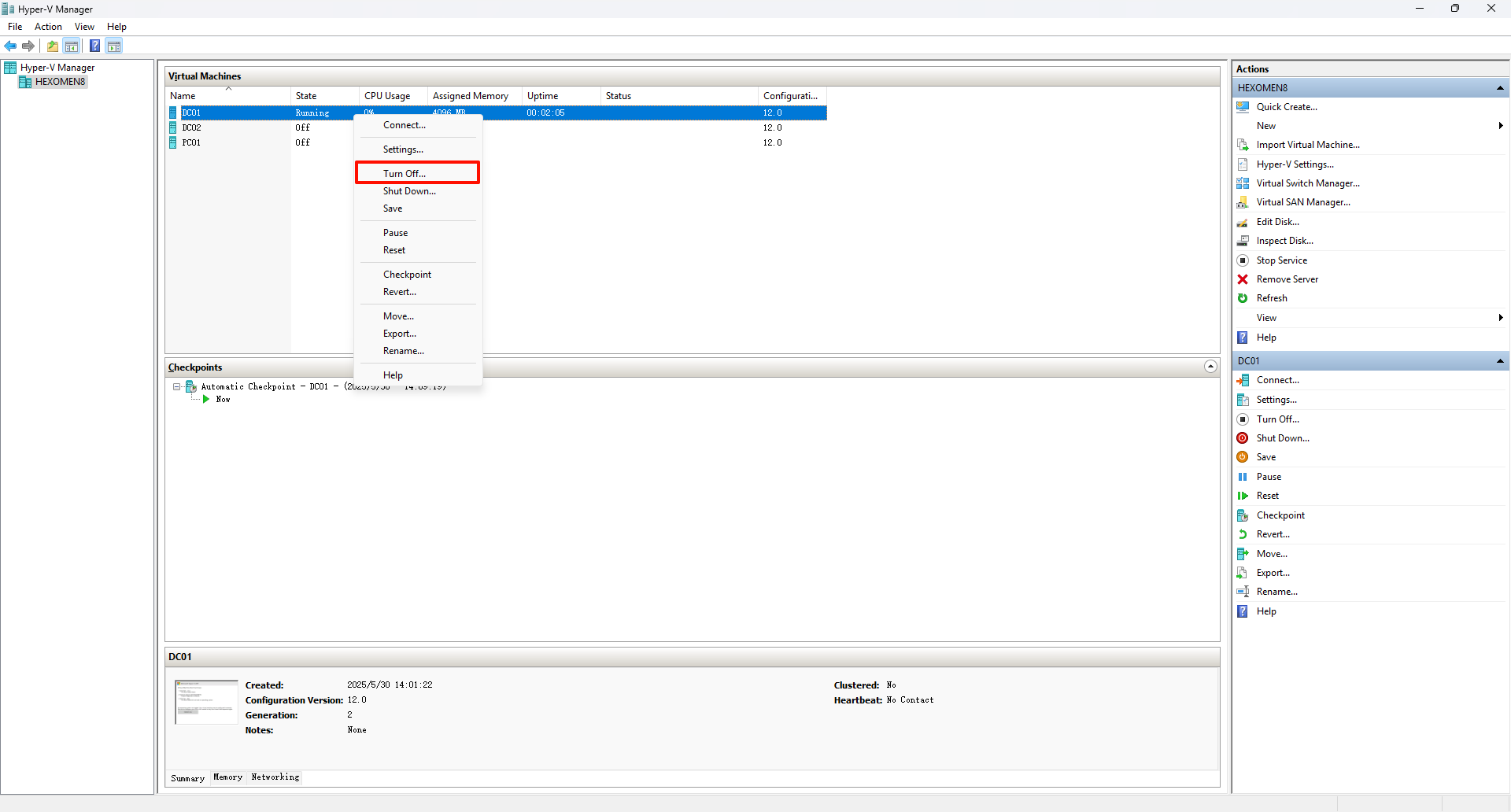Viewport: 1511px width, 812px height.
Task: Click the Stop Service icon
Action: click(x=1243, y=260)
